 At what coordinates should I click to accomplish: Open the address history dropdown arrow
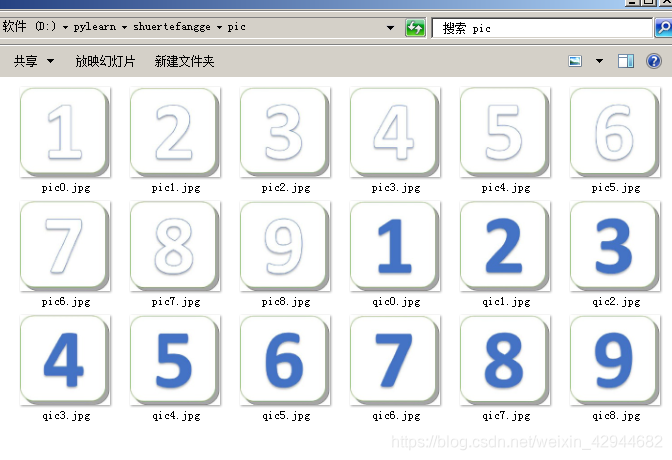390,28
